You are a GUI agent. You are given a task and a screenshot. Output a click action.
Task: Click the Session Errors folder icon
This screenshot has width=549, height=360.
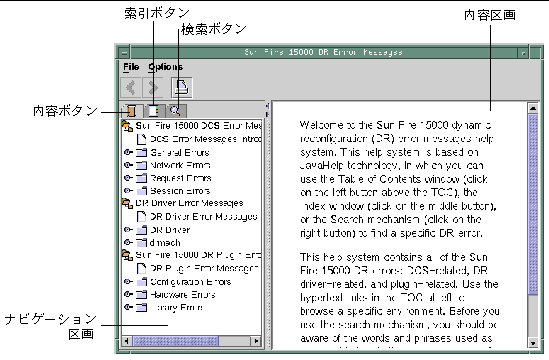[x=141, y=191]
